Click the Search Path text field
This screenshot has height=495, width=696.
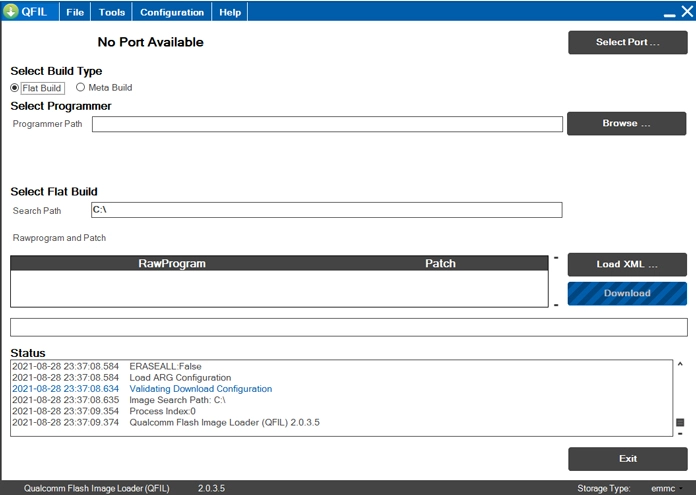tap(327, 210)
